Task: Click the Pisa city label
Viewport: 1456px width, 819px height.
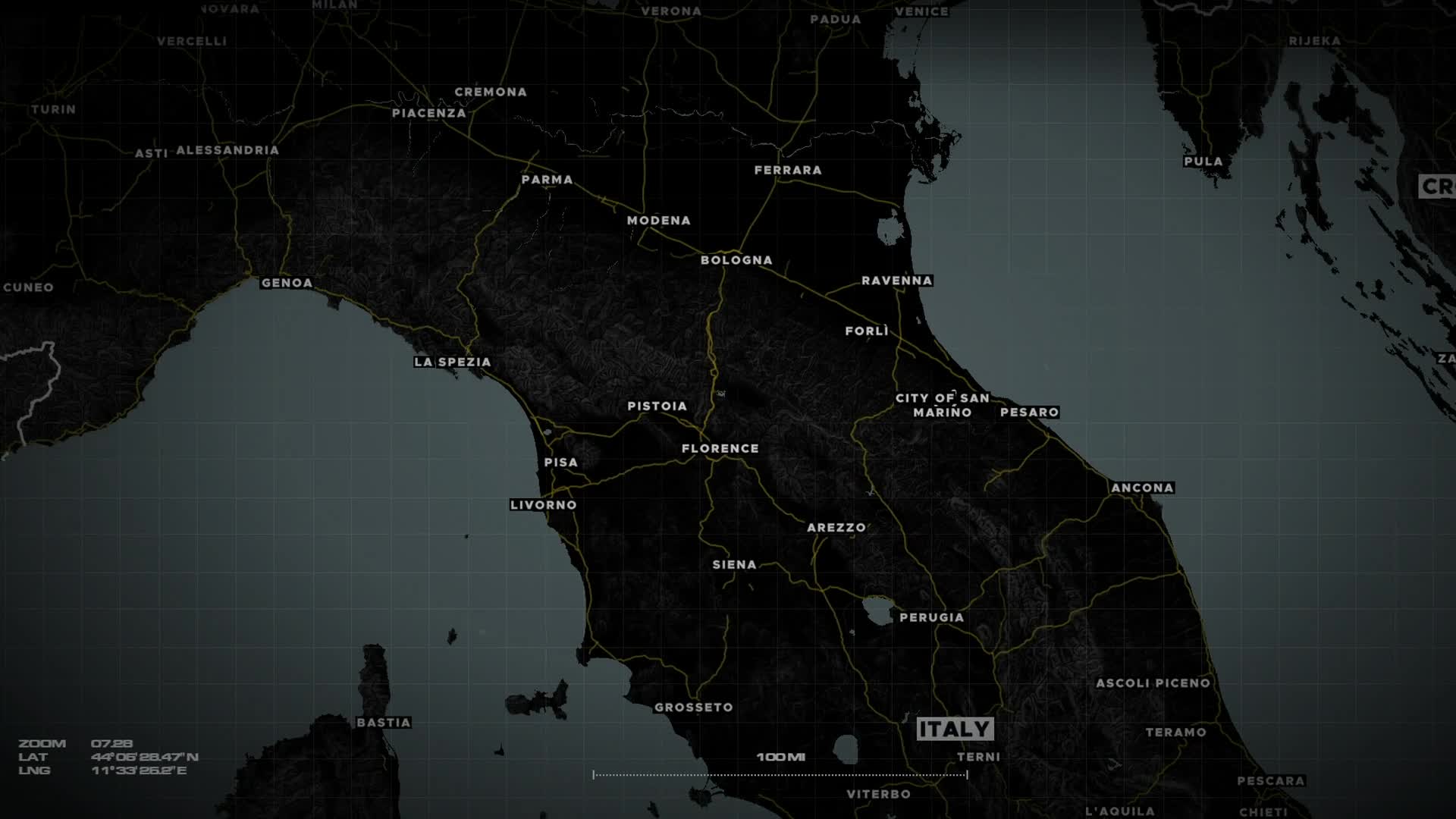Action: [x=560, y=463]
